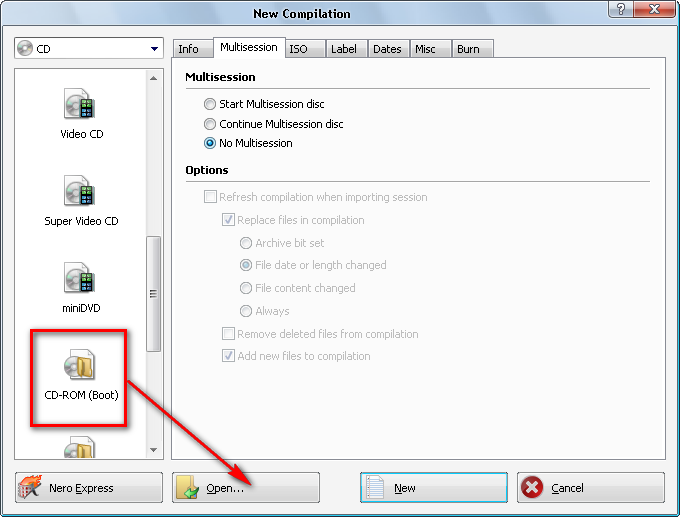Click the compilation list scroll up arrow
The width and height of the screenshot is (680, 517).
point(154,79)
